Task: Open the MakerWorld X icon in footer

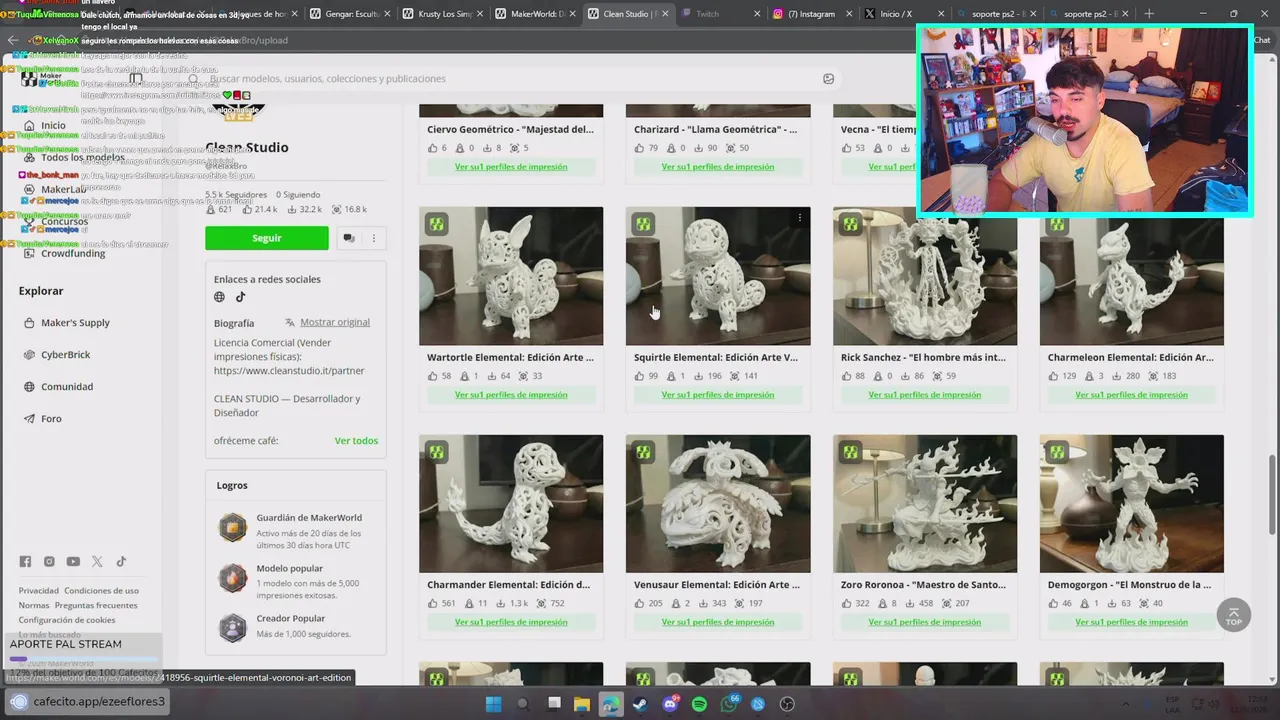Action: [x=97, y=562]
